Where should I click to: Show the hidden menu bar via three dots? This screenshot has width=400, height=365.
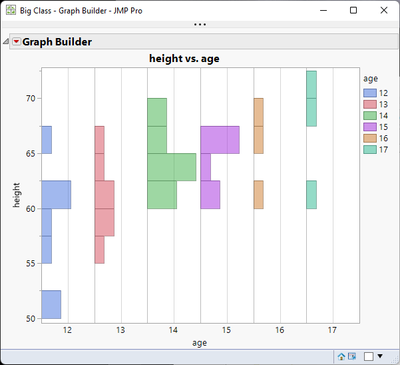(x=200, y=24)
